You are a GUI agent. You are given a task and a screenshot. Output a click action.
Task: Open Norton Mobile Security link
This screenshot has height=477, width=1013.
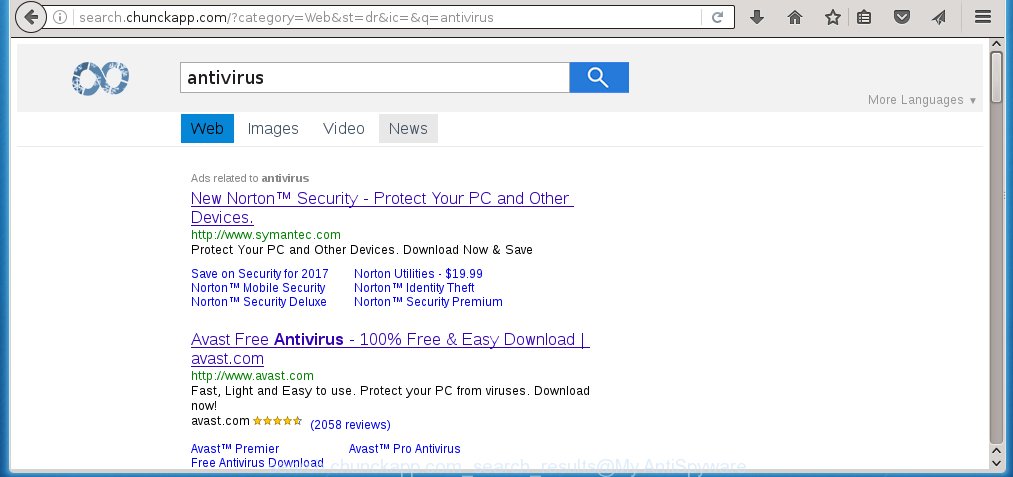click(258, 288)
